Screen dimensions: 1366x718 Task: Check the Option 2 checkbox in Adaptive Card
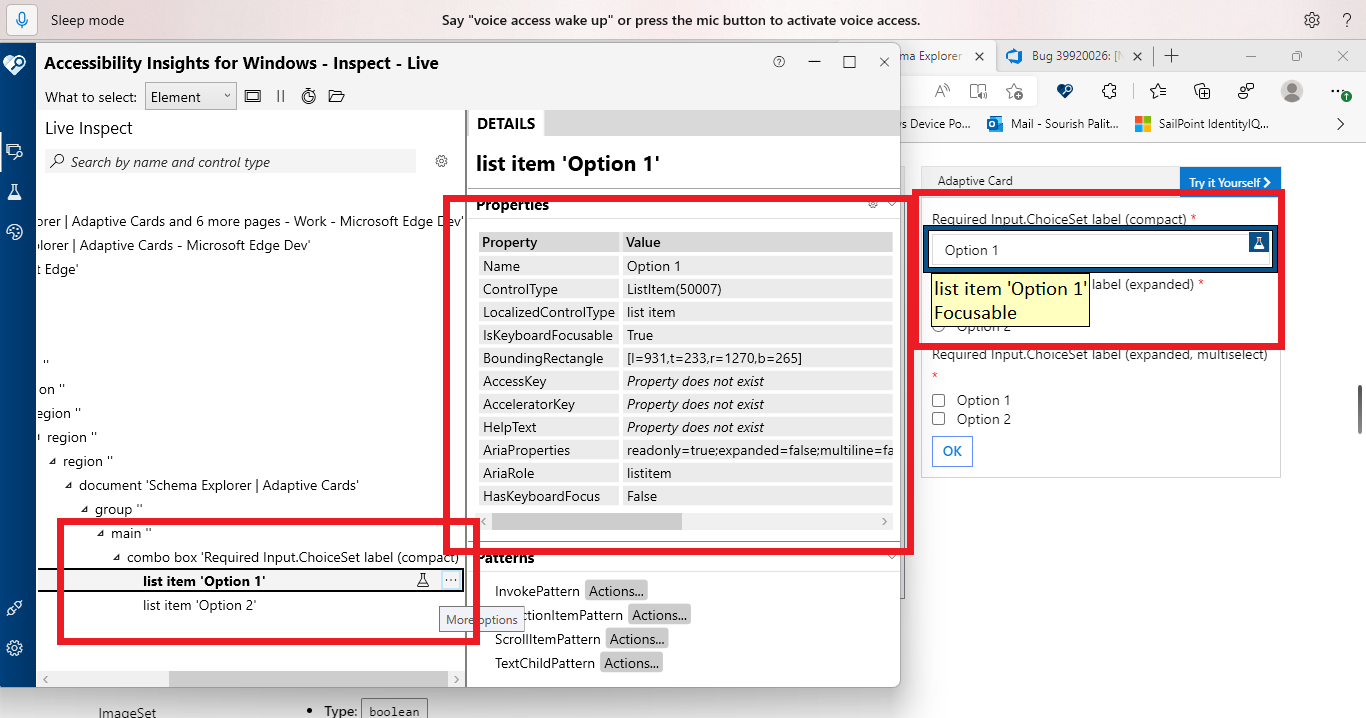point(938,418)
